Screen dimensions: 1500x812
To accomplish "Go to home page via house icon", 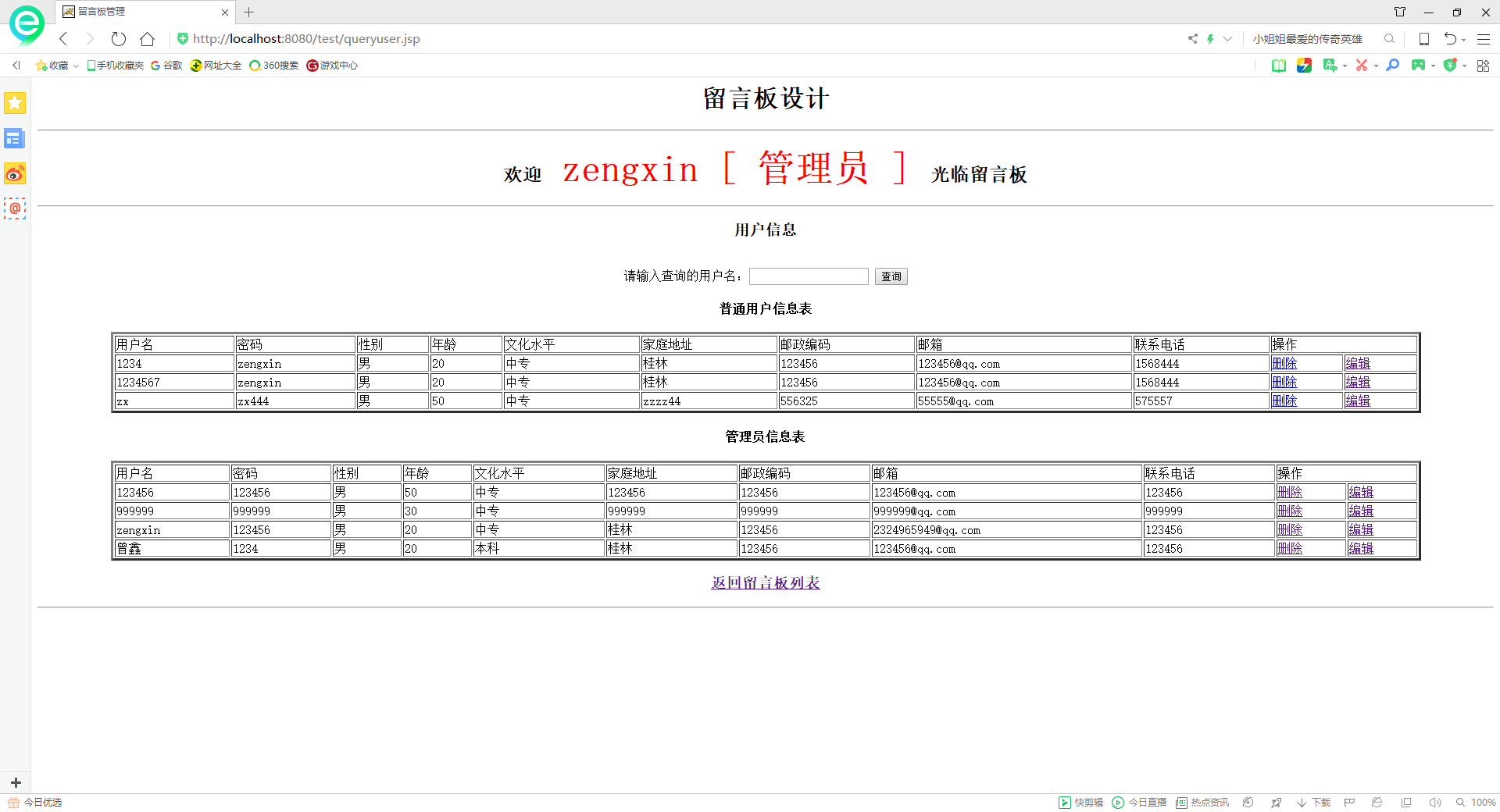I will pyautogui.click(x=147, y=39).
